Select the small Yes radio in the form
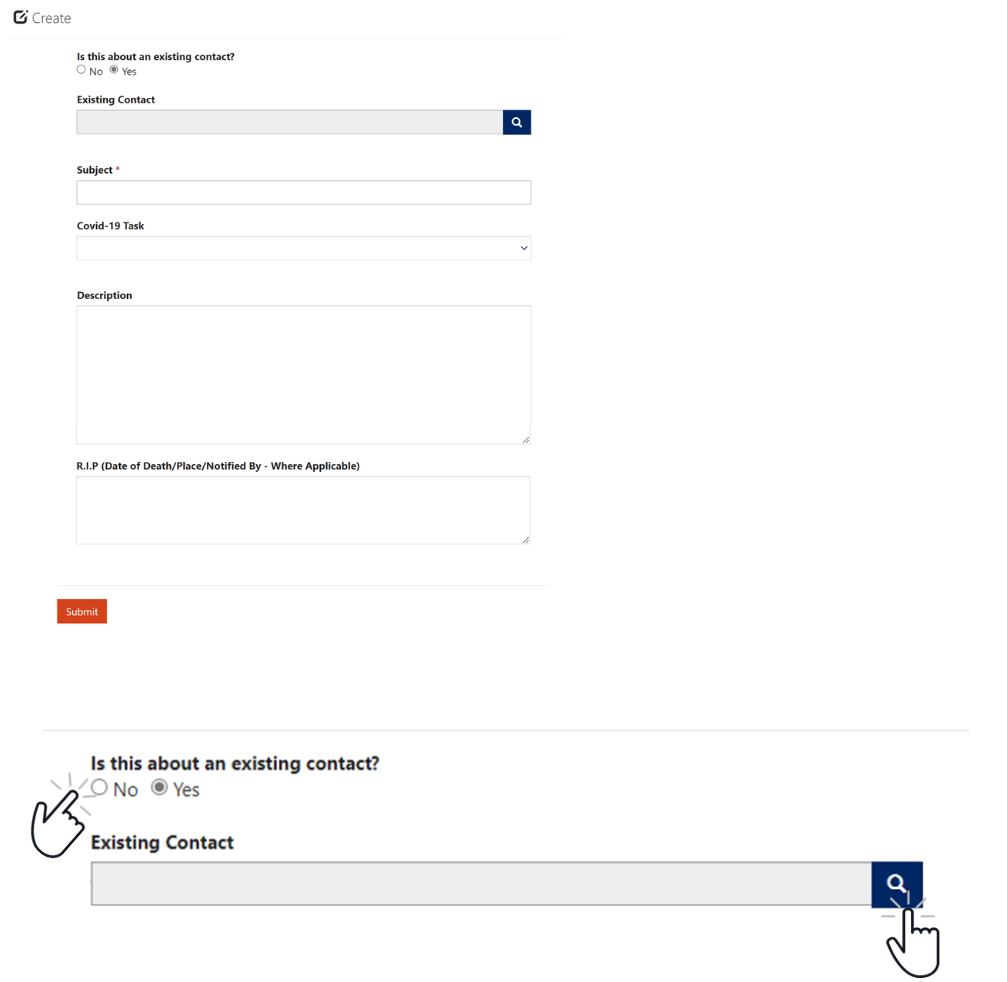1007x982 pixels. [114, 69]
